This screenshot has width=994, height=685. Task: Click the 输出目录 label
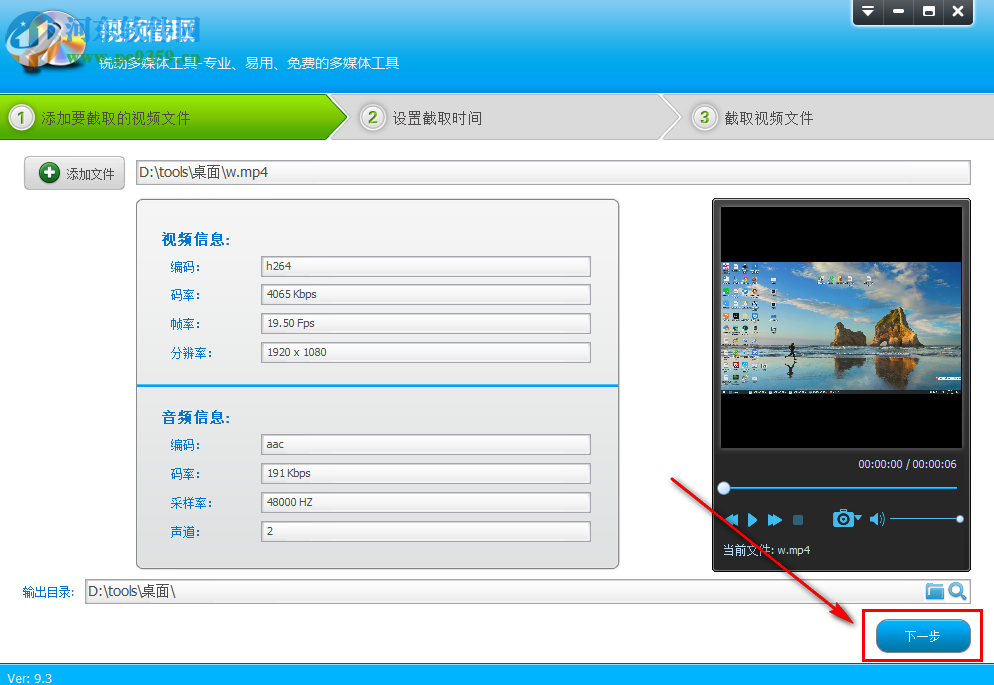tap(48, 592)
